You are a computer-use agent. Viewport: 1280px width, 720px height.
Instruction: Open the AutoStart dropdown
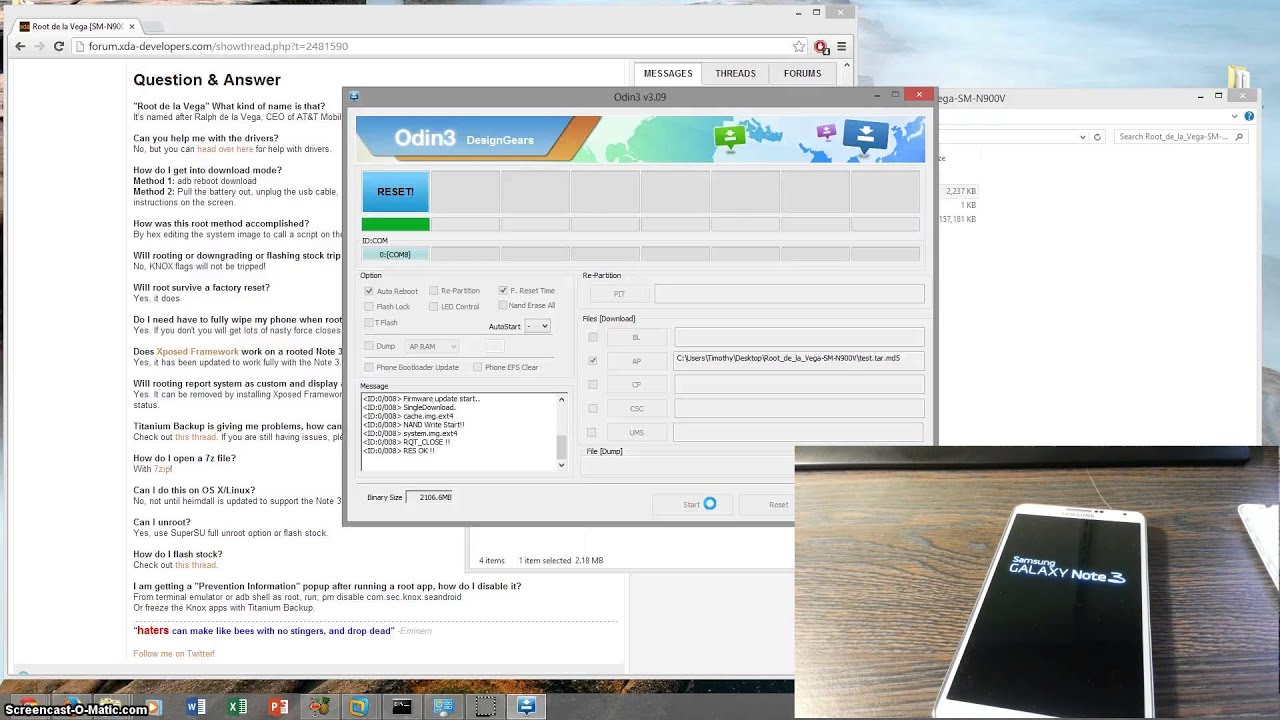click(538, 326)
